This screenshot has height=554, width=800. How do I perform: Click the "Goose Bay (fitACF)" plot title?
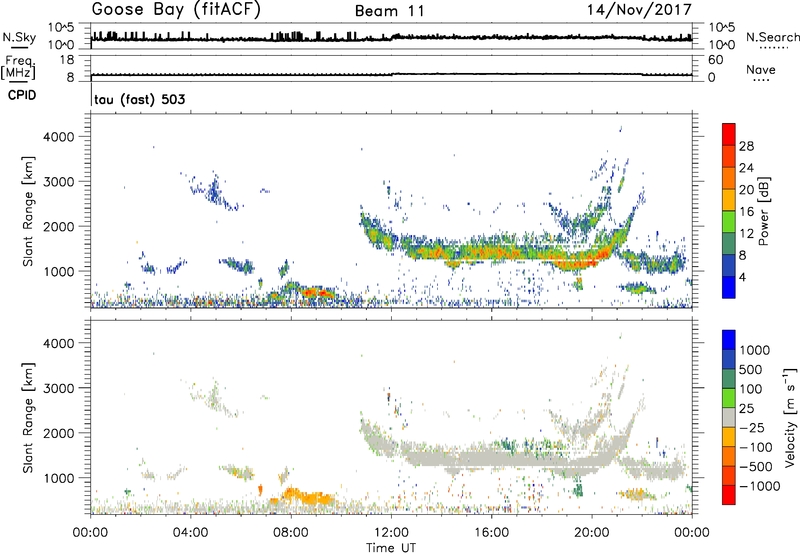pyautogui.click(x=176, y=9)
